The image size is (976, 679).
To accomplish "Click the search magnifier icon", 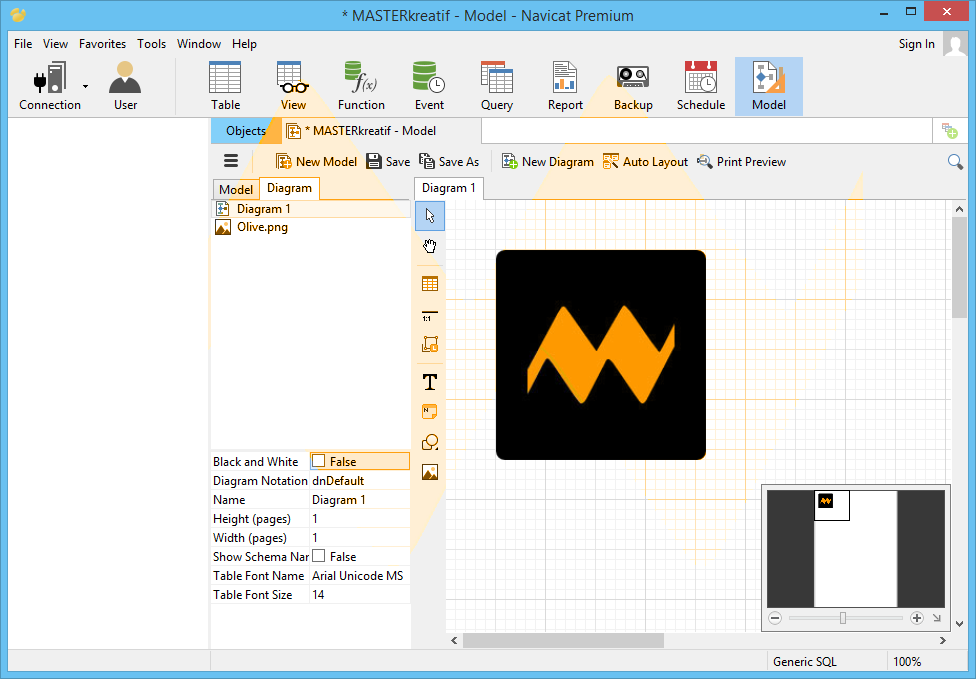I will click(x=955, y=162).
